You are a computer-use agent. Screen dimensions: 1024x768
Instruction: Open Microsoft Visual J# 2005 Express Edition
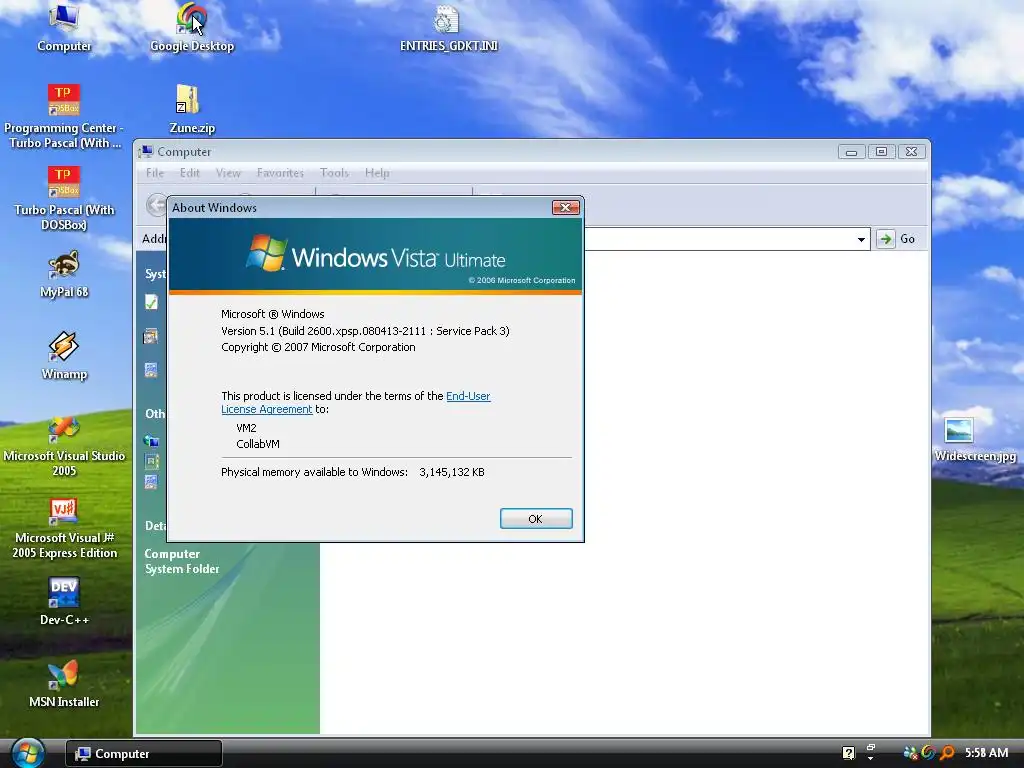click(64, 528)
